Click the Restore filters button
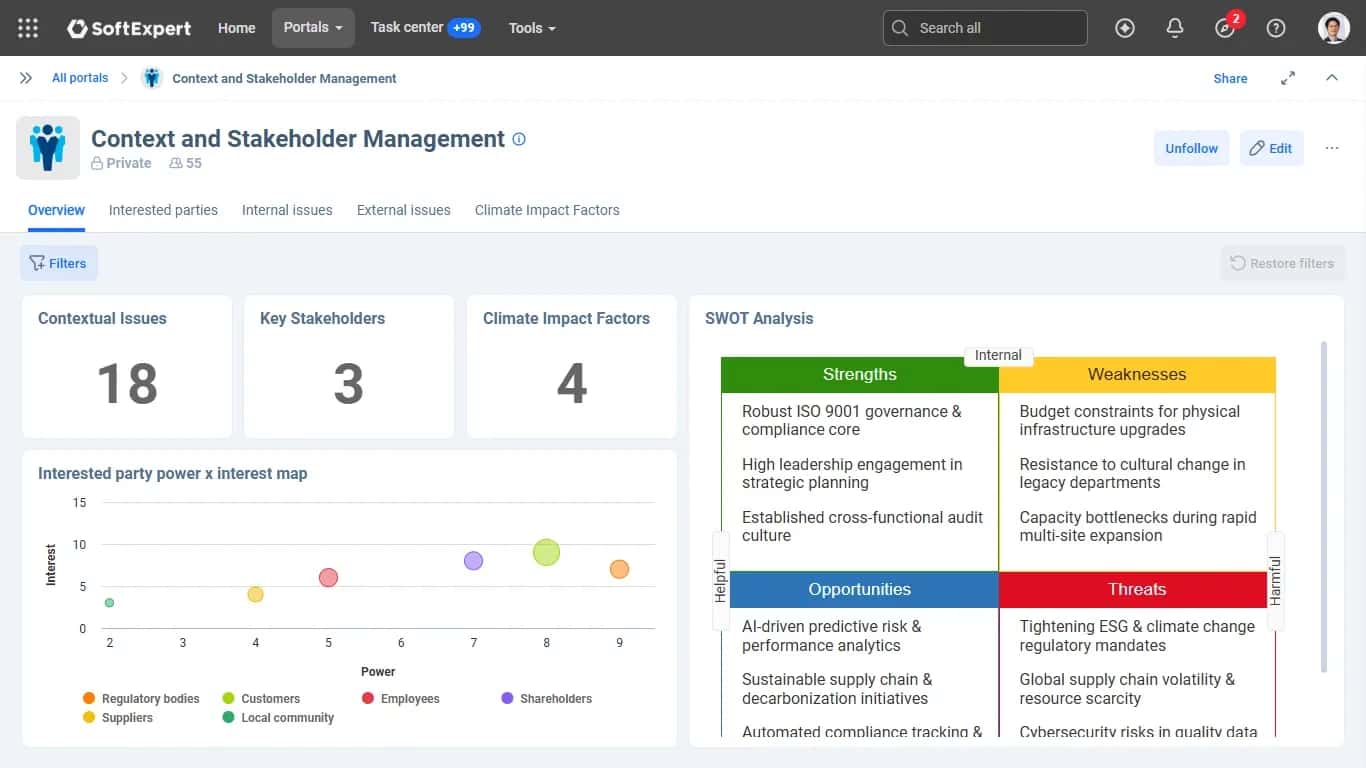 (x=1283, y=263)
